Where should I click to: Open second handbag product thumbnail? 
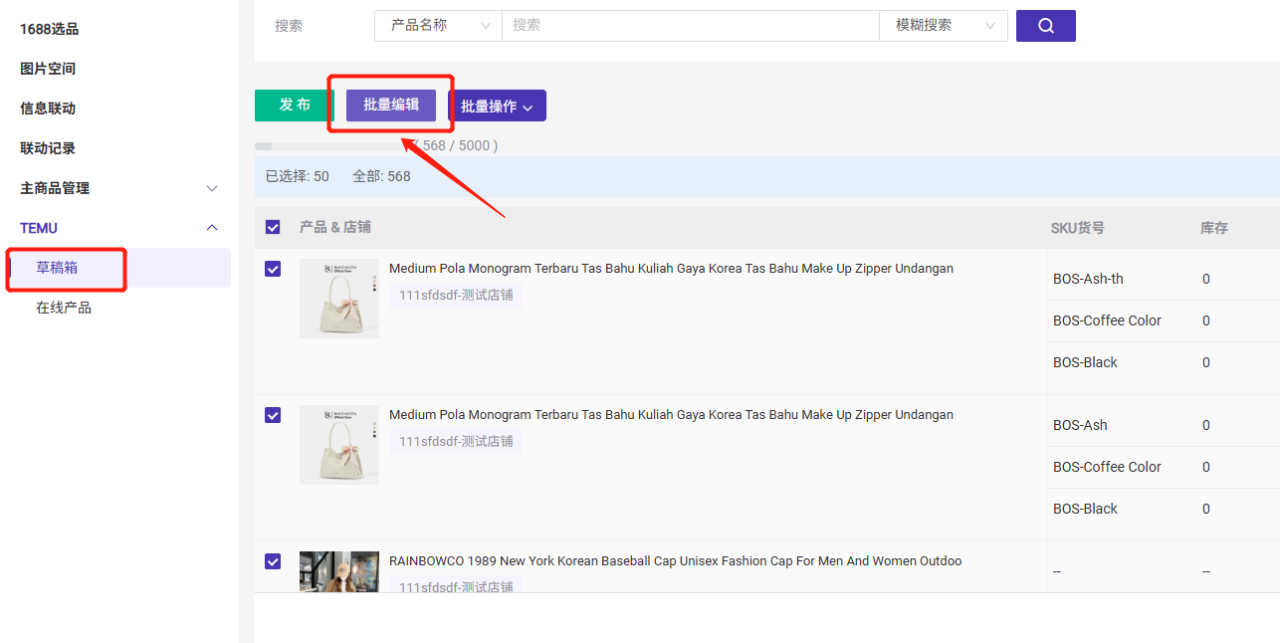[339, 444]
